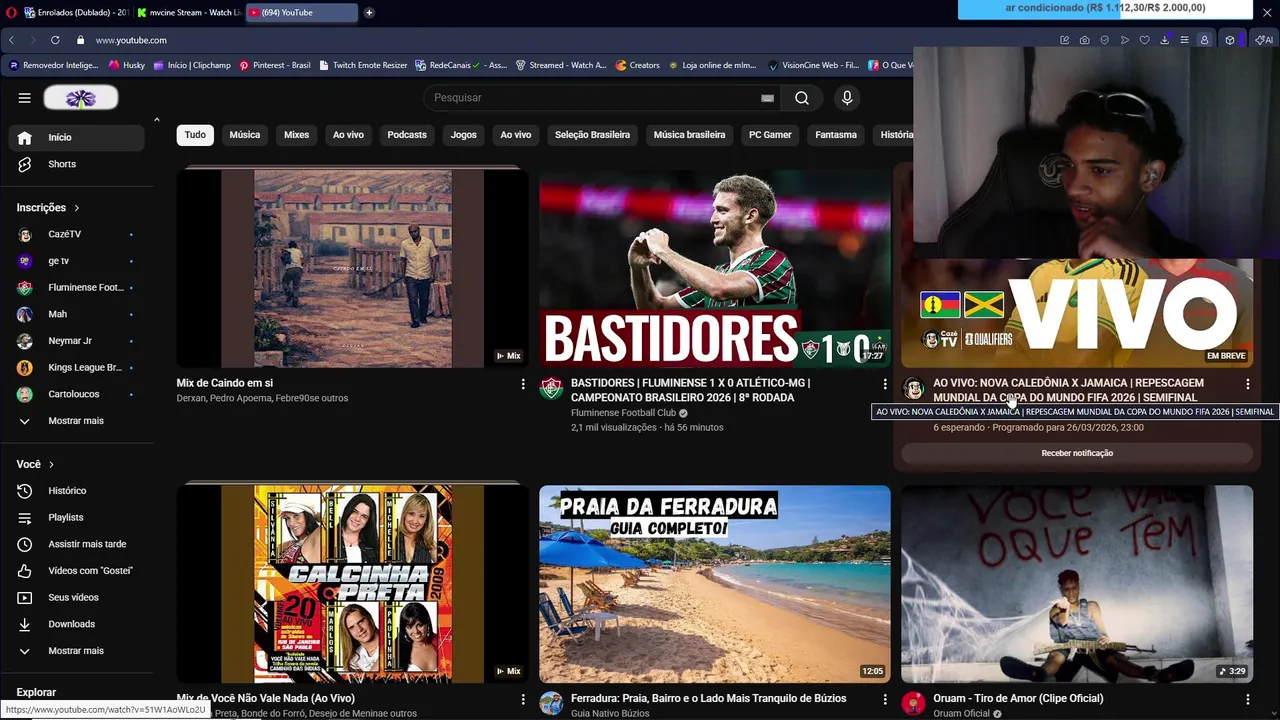Select the Música filter chip

pyautogui.click(x=245, y=135)
